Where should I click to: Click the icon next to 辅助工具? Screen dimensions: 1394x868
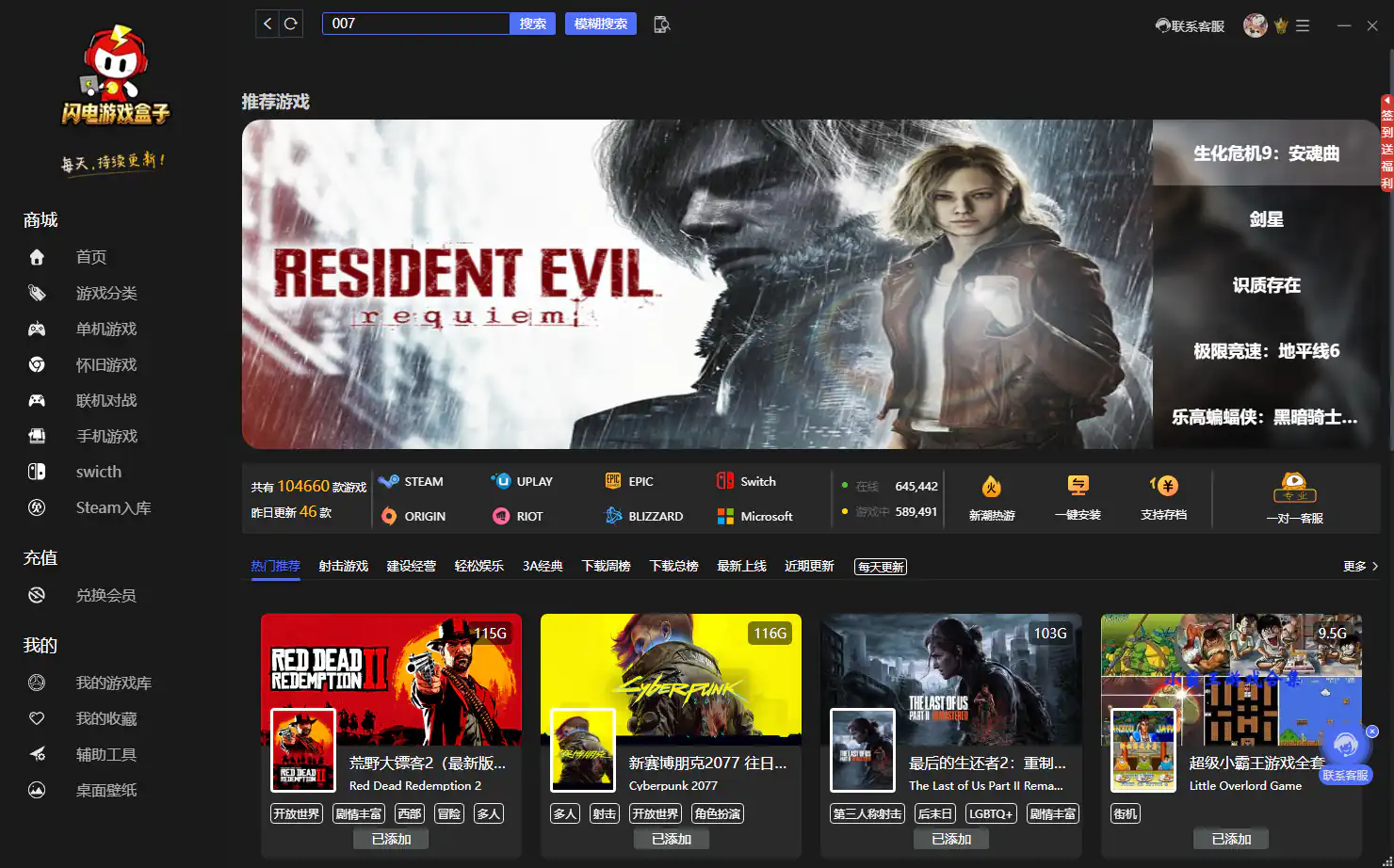pyautogui.click(x=37, y=754)
